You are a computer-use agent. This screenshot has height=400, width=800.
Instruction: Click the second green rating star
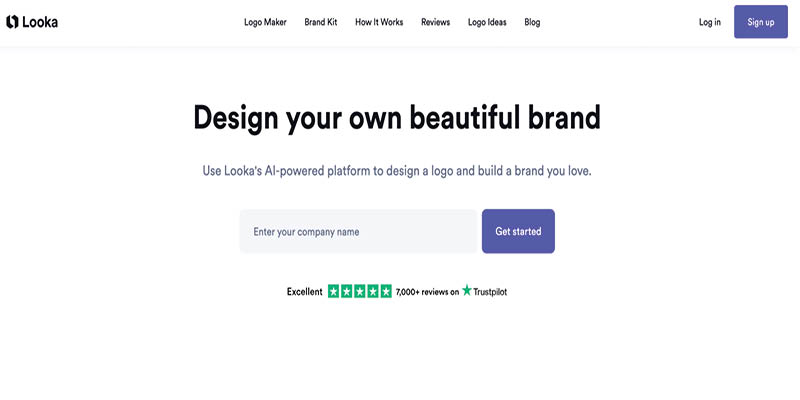pyautogui.click(x=347, y=291)
